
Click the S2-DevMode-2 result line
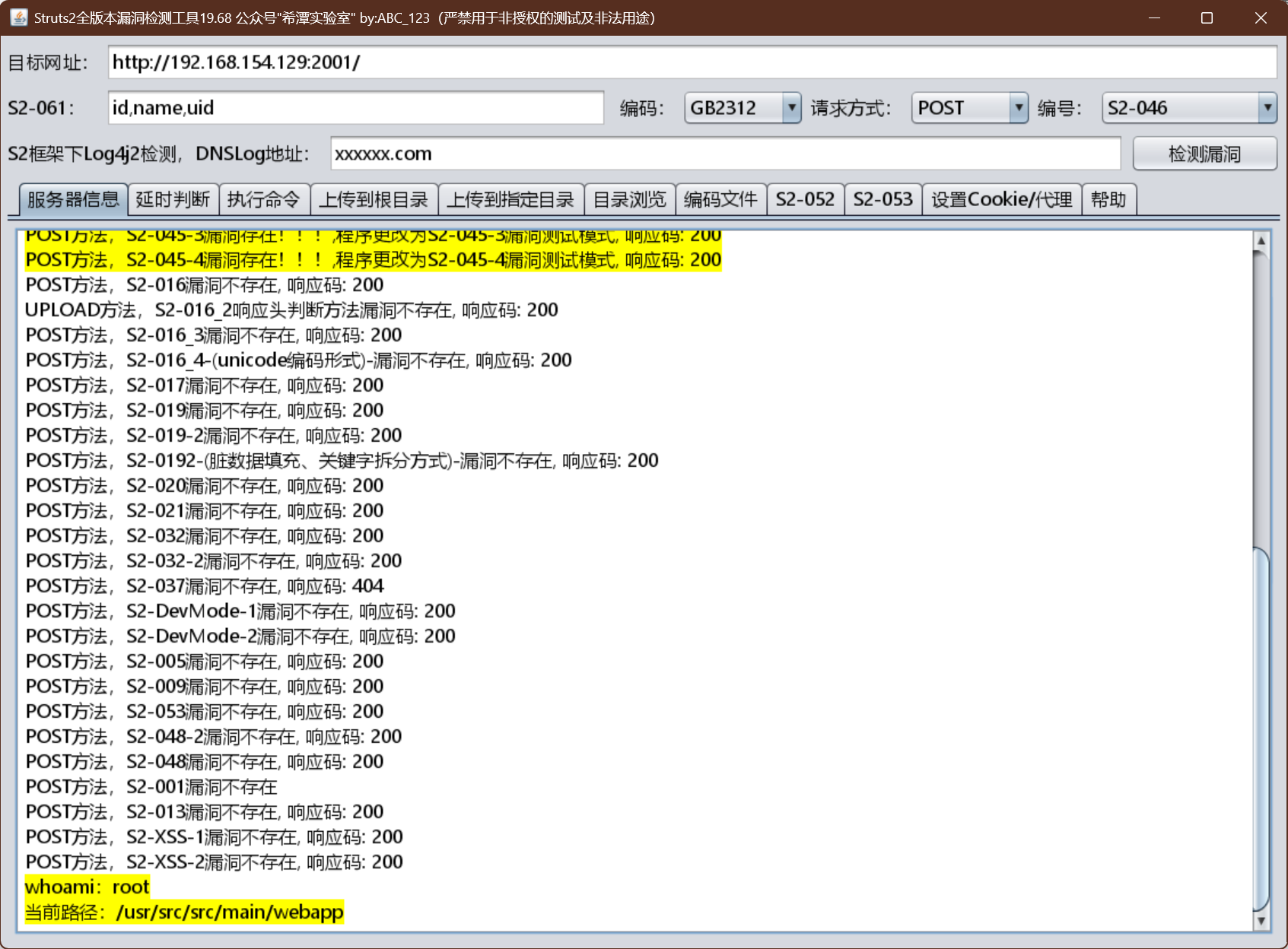click(240, 636)
